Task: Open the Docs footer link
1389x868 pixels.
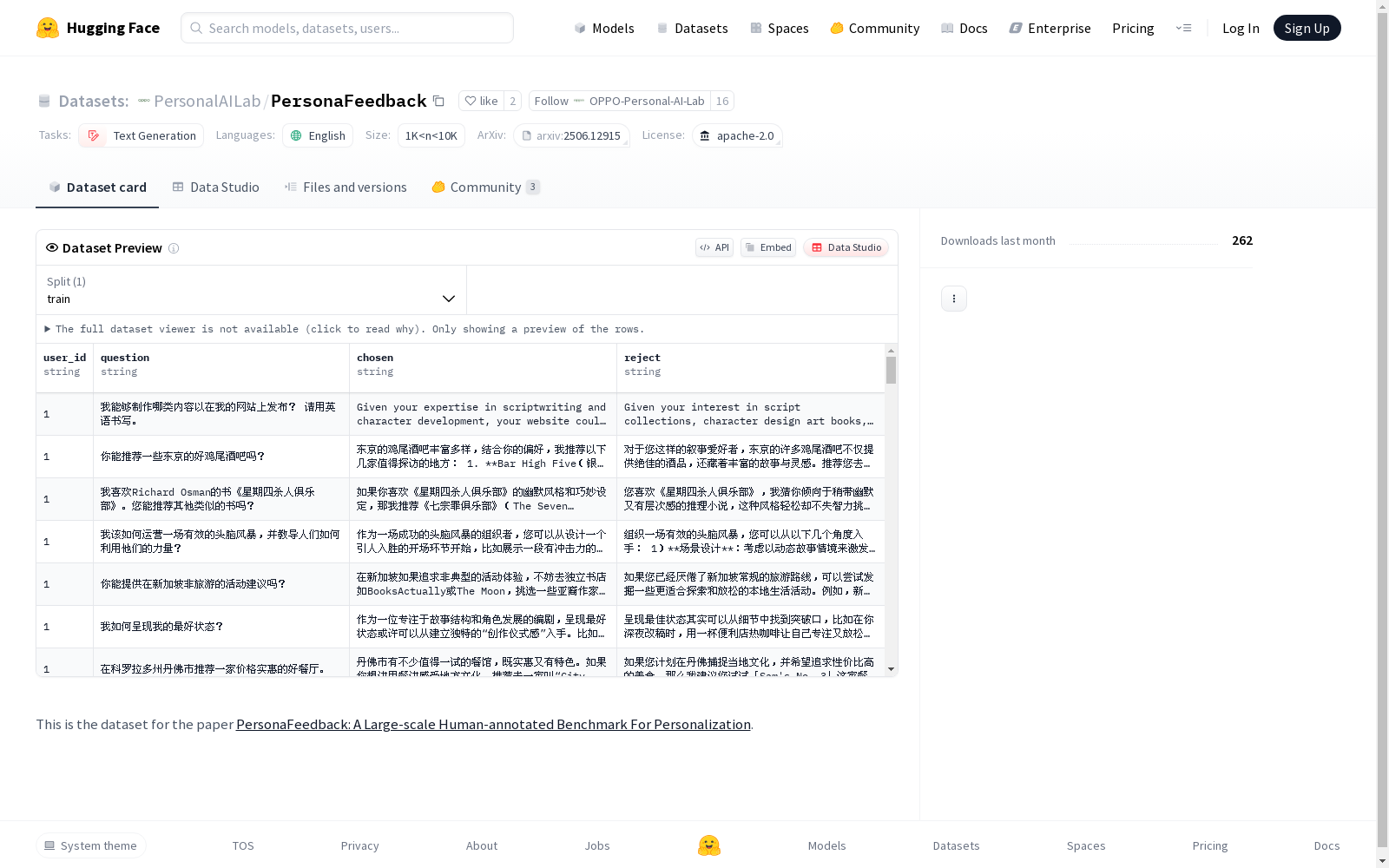Action: 1327,845
